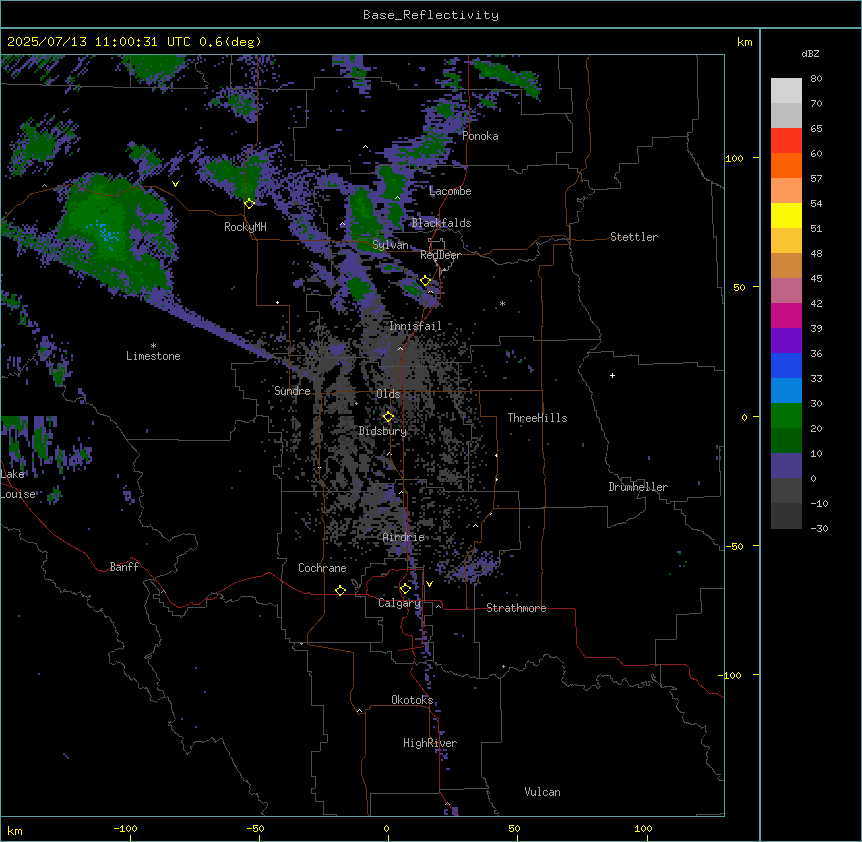Pick the light blue 30-33 dBZ legend swatch
The height and width of the screenshot is (842, 862).
pos(786,391)
